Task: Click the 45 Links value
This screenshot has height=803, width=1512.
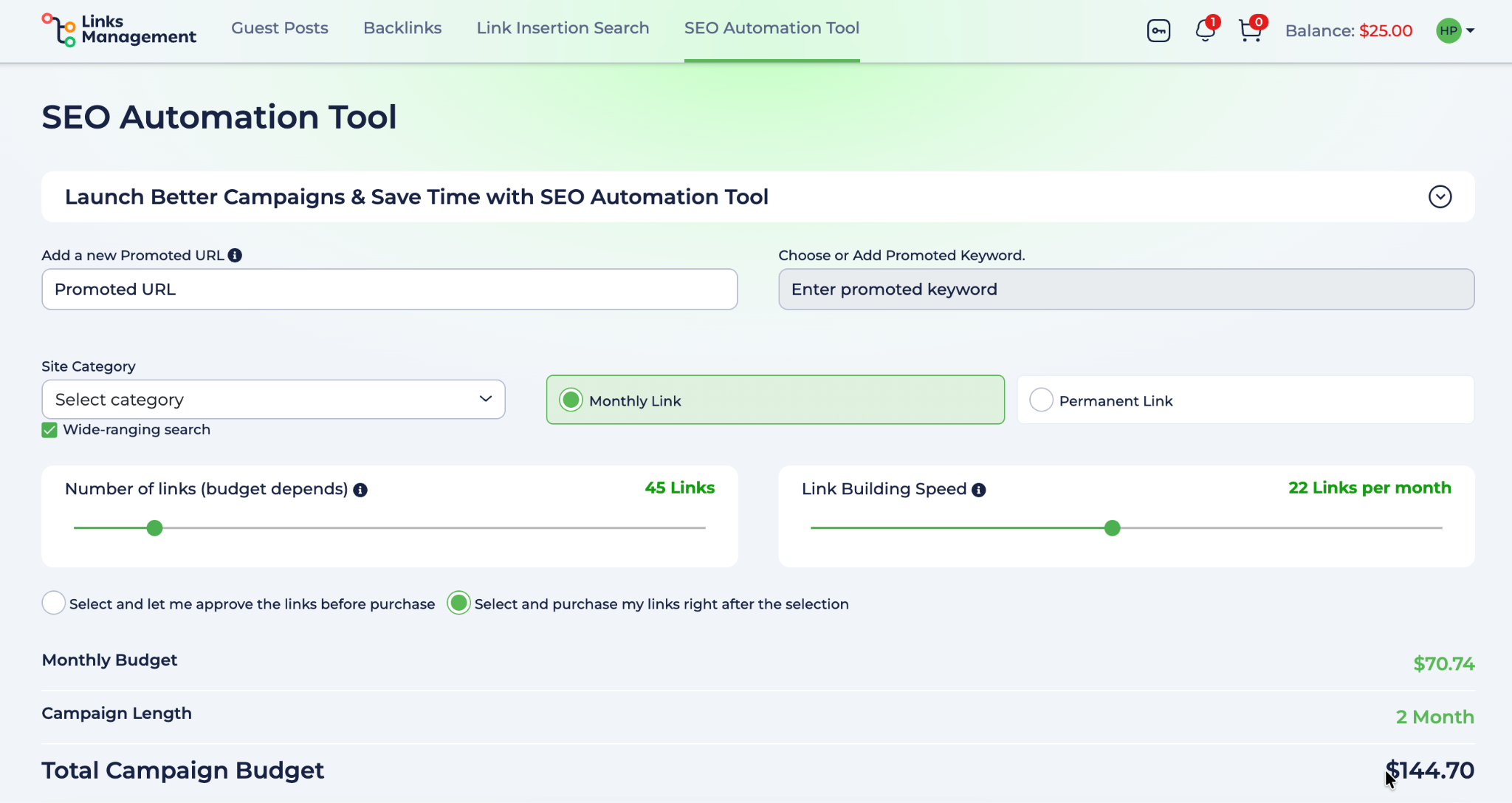Action: point(680,488)
